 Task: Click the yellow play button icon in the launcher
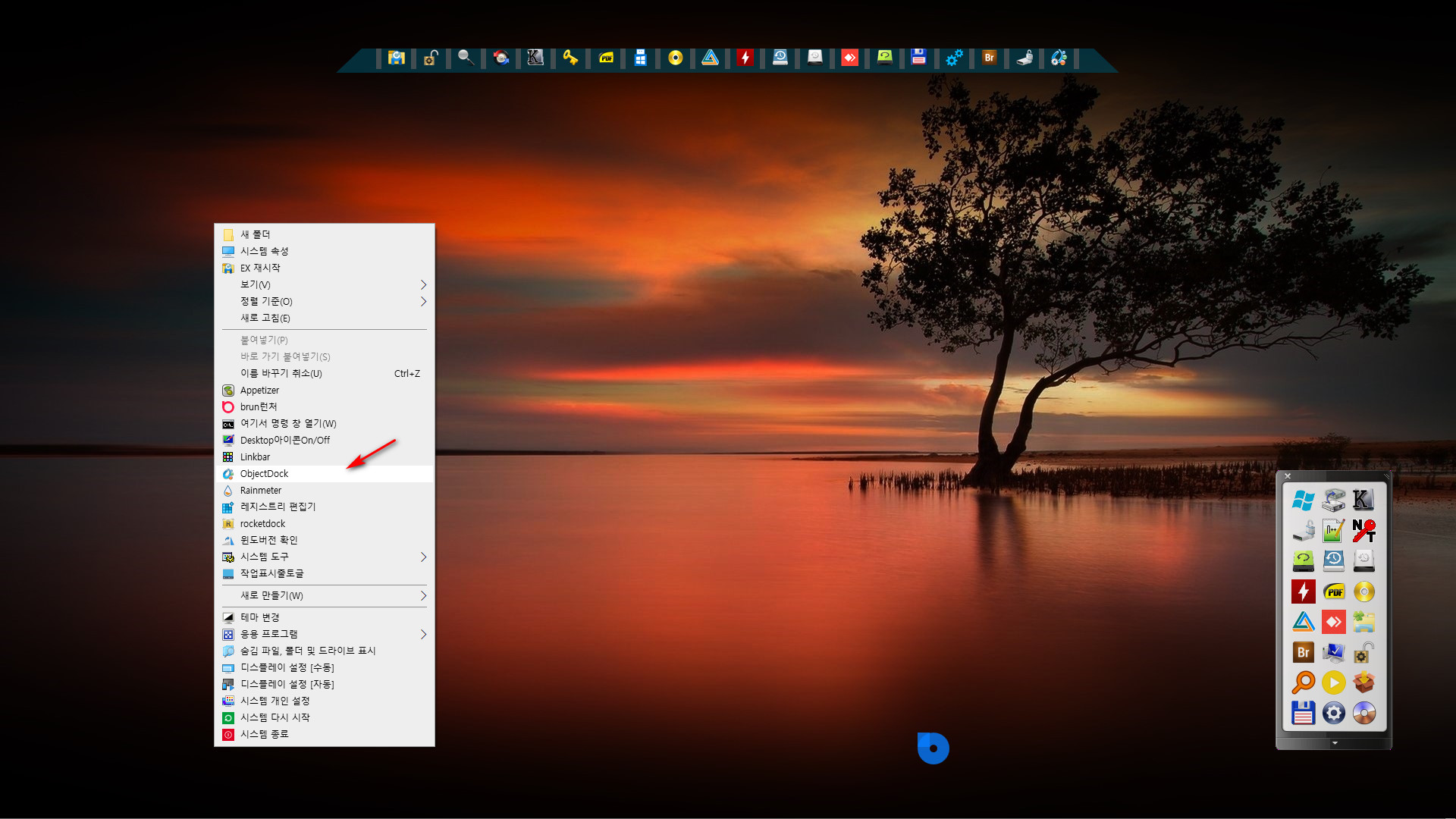(x=1334, y=682)
